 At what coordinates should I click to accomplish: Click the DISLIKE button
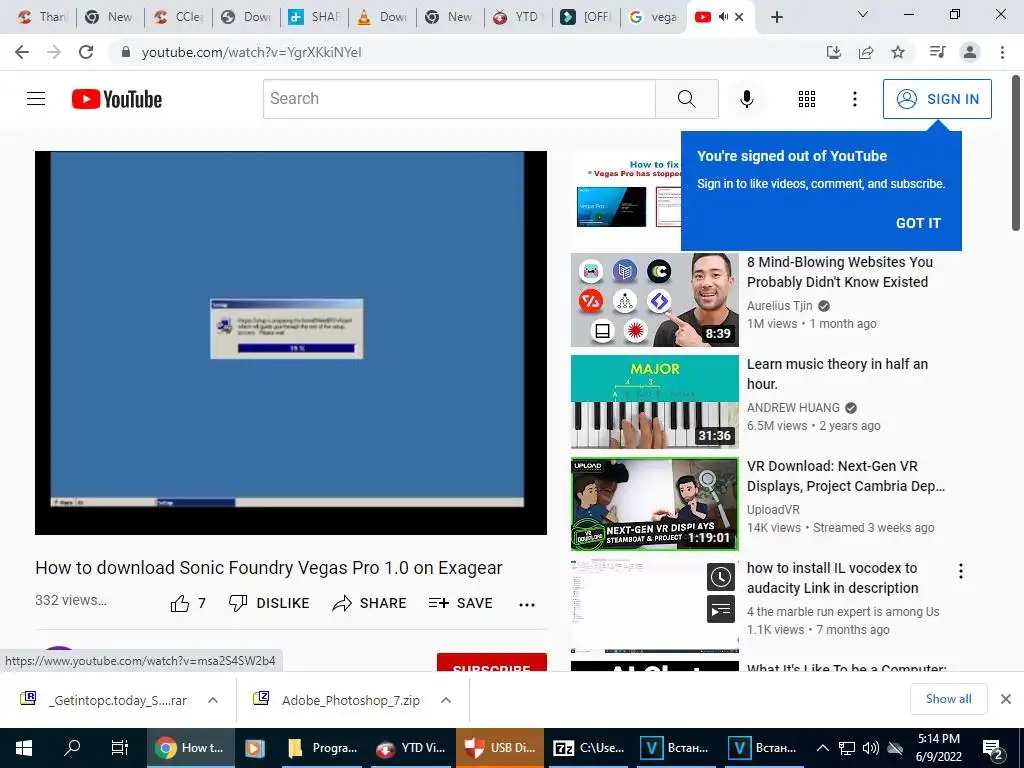[269, 603]
